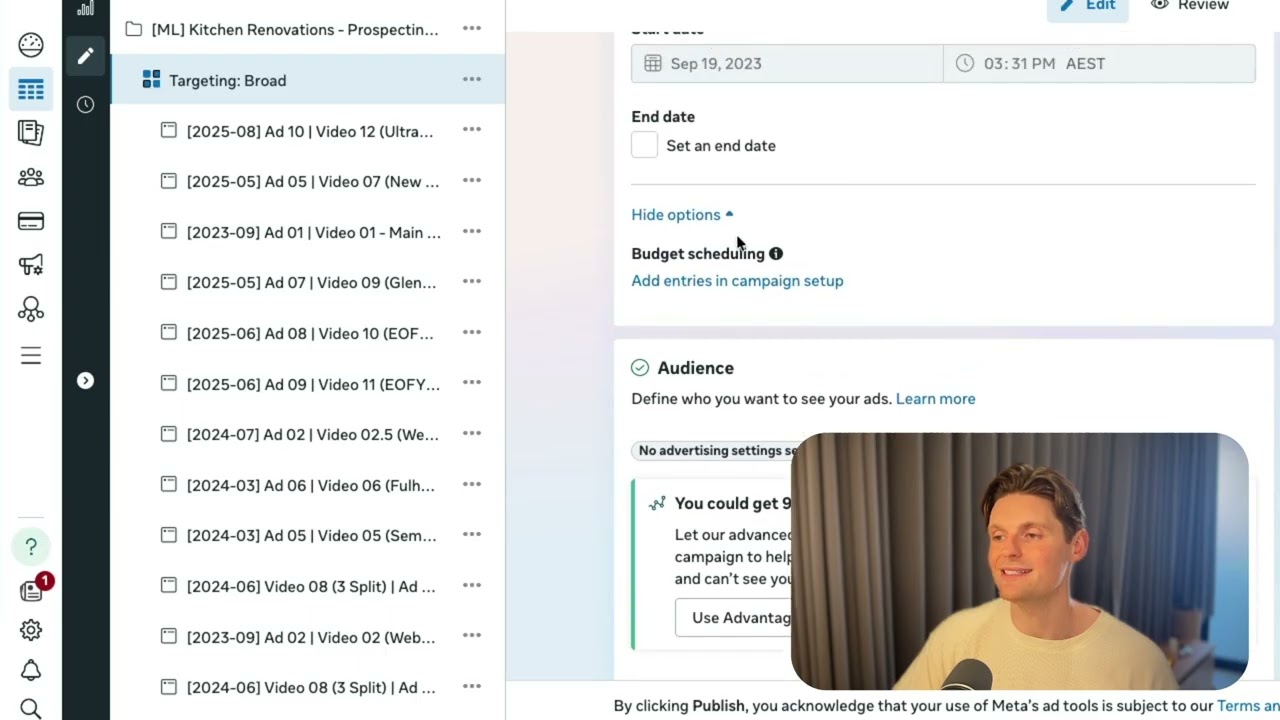1280x720 pixels.
Task: Open options menu for Targeting: Broad
Action: point(472,79)
